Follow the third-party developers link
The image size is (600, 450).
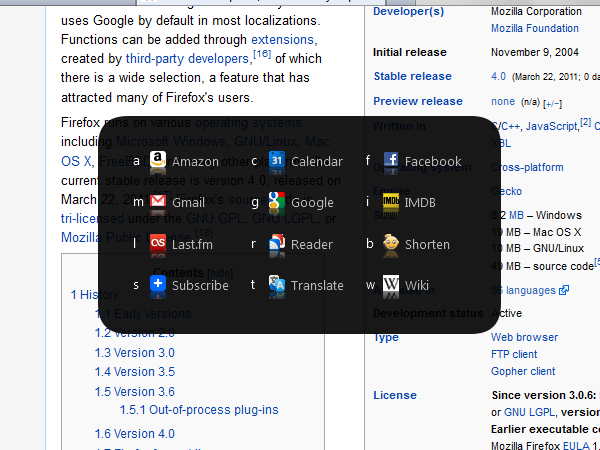coord(188,59)
